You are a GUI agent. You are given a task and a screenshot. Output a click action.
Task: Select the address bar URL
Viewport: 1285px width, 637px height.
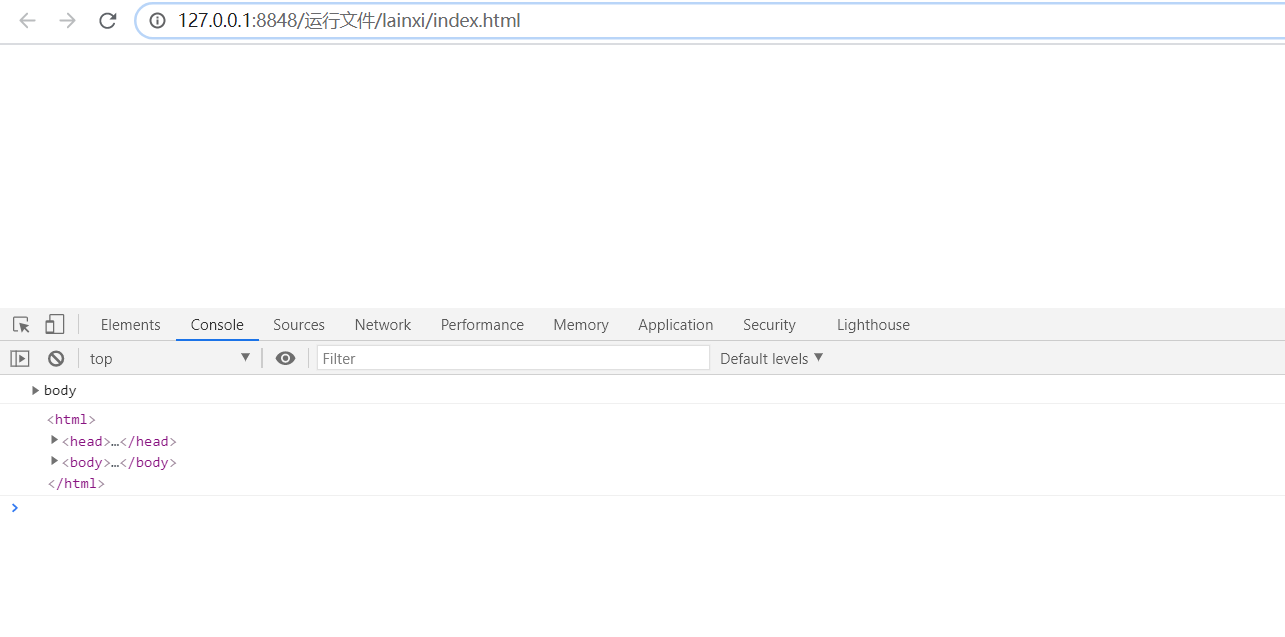click(x=349, y=20)
